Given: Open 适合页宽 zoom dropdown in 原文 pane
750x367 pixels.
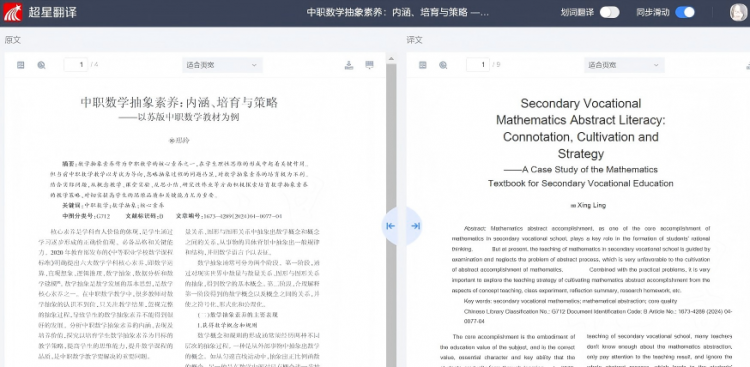Looking at the screenshot, I should point(222,65).
